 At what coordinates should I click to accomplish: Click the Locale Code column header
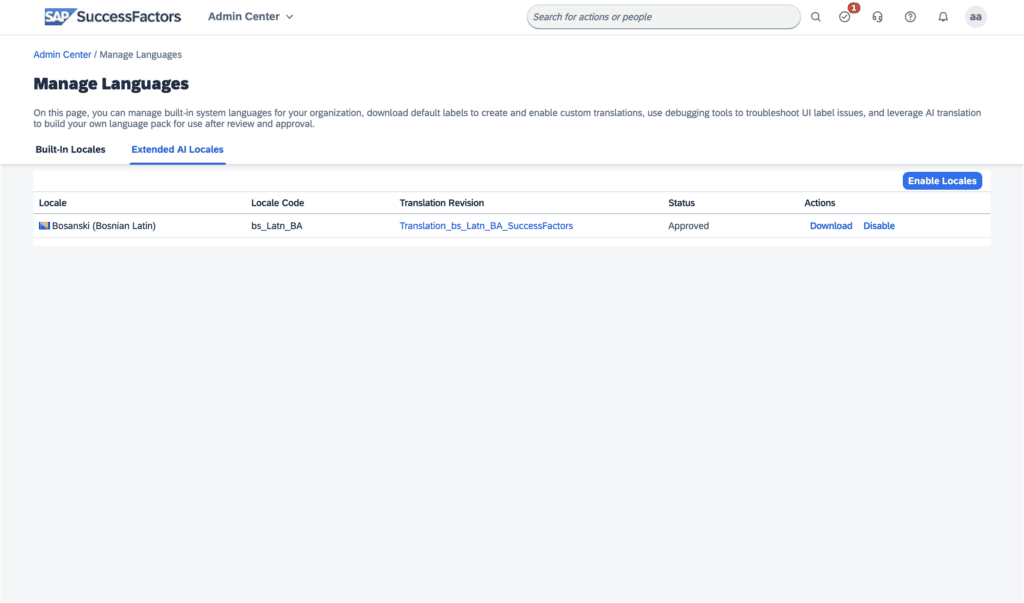tap(277, 203)
